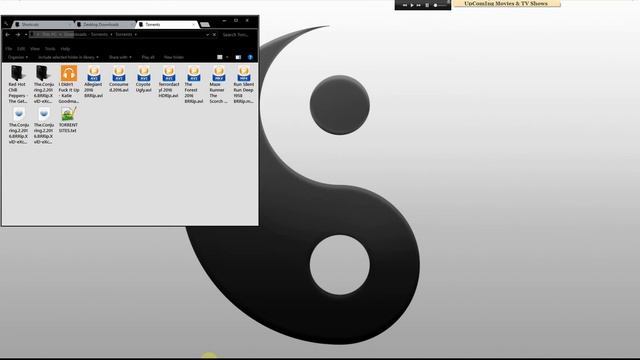Adjust the media player volume slider

440,5
